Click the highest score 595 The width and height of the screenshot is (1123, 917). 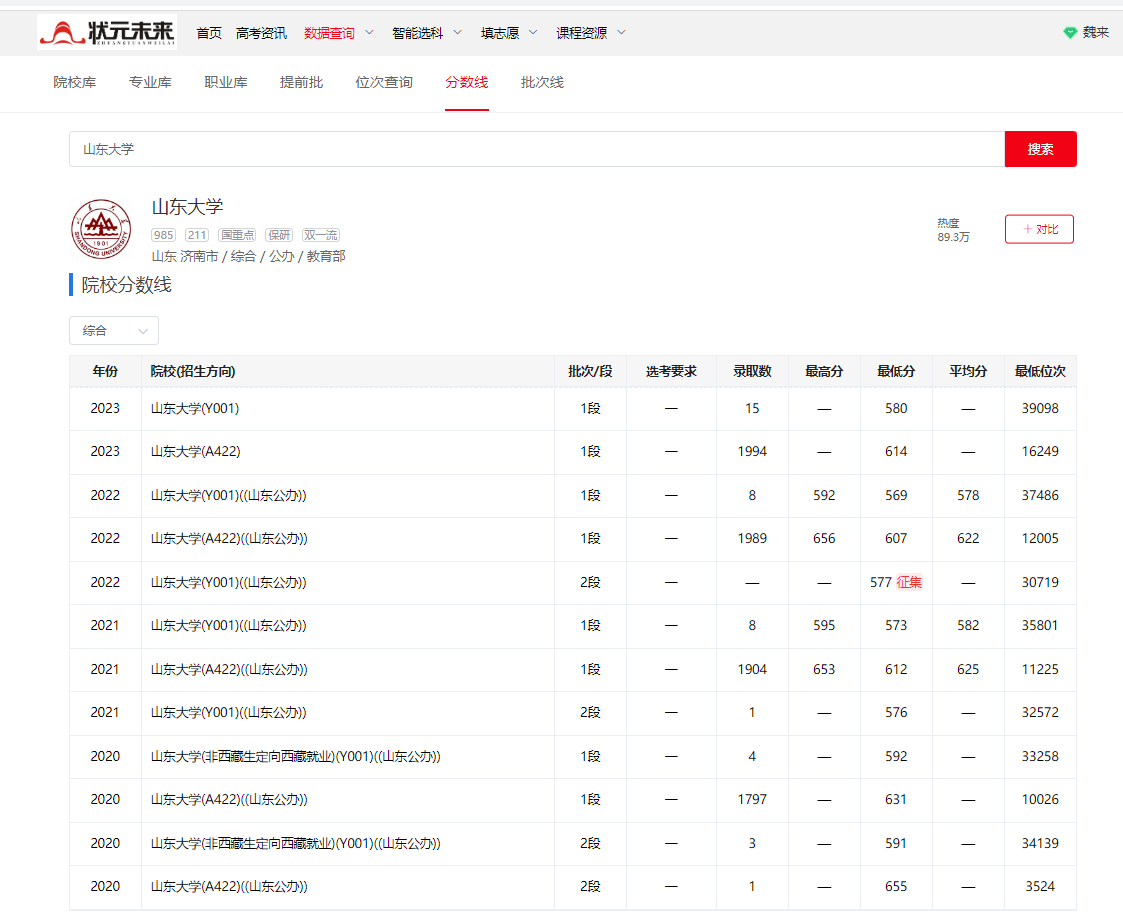(x=824, y=625)
